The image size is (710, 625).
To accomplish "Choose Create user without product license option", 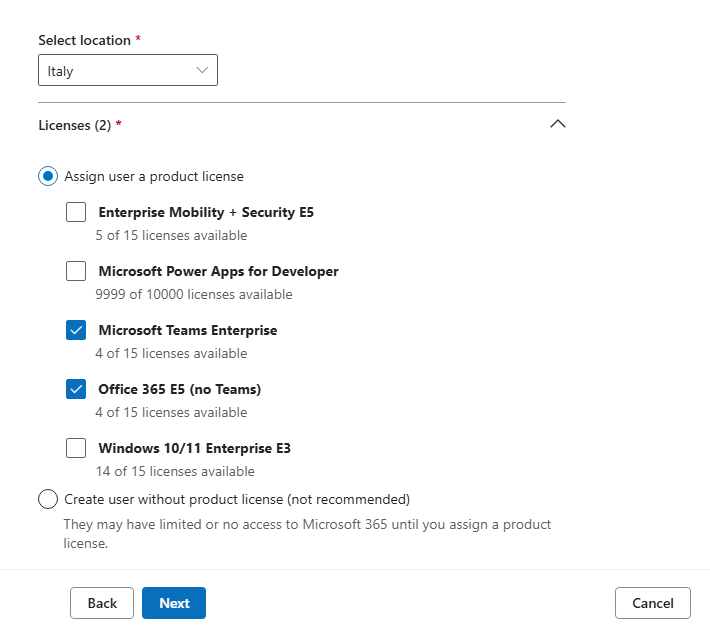I will (48, 499).
